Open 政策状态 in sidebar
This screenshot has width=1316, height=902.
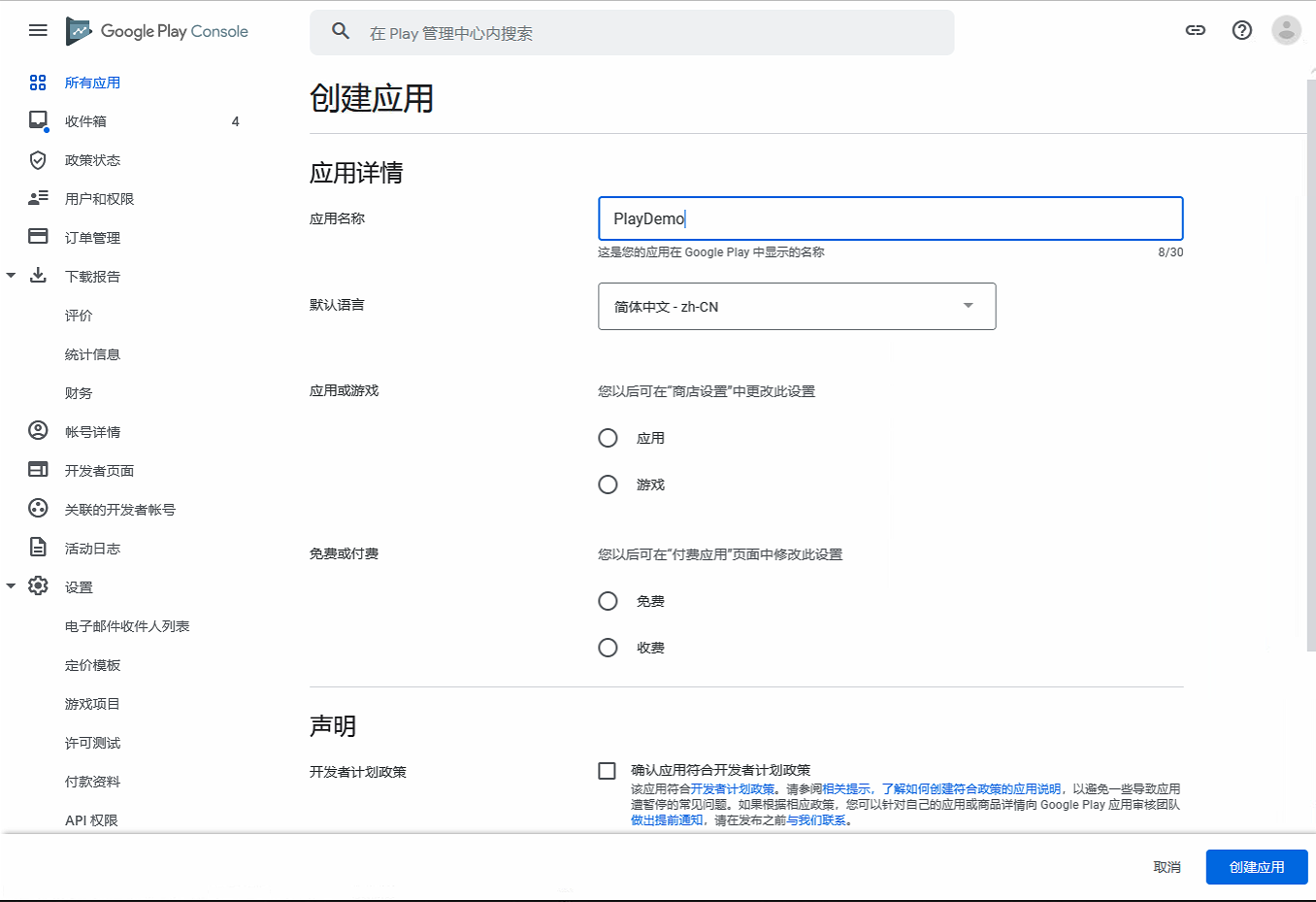pyautogui.click(x=92, y=160)
